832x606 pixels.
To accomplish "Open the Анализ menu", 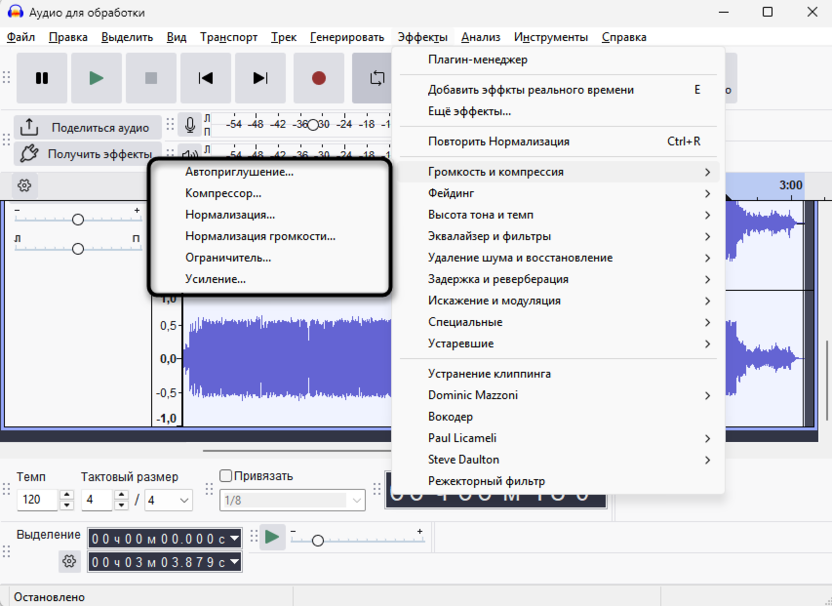I will click(480, 37).
